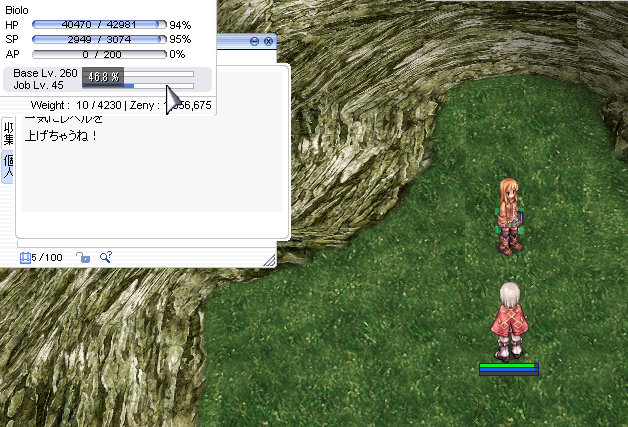Click the 5/100 counter text

pos(47,258)
